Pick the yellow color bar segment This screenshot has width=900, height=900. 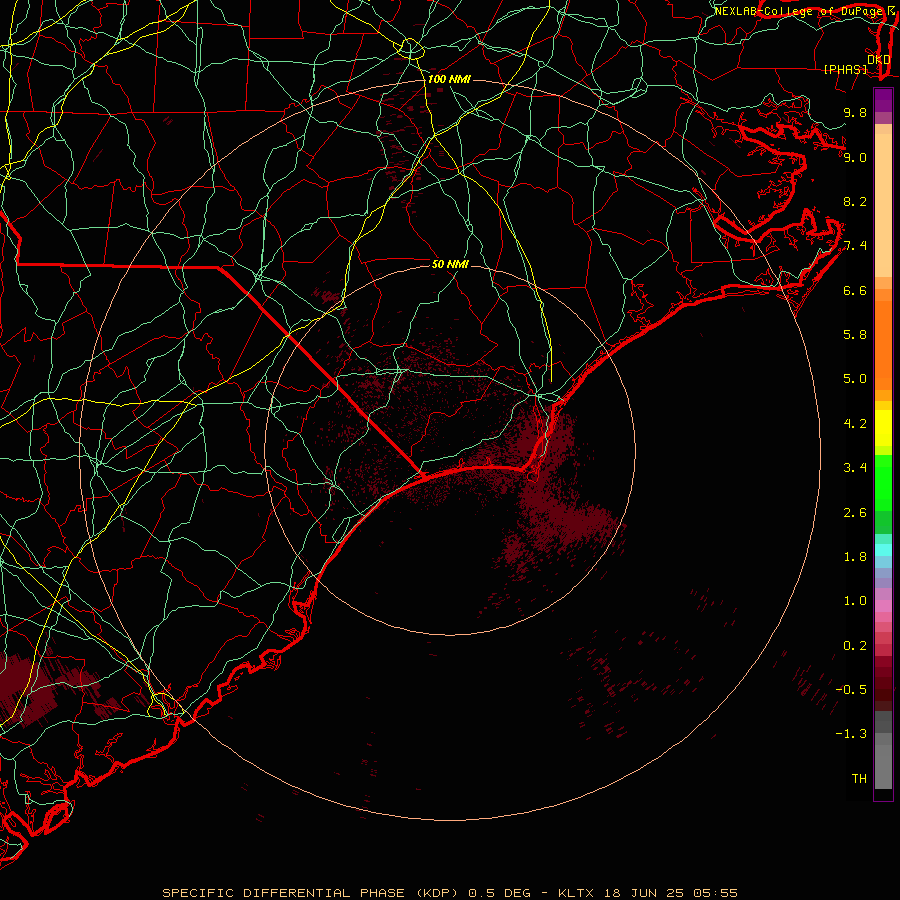(883, 428)
